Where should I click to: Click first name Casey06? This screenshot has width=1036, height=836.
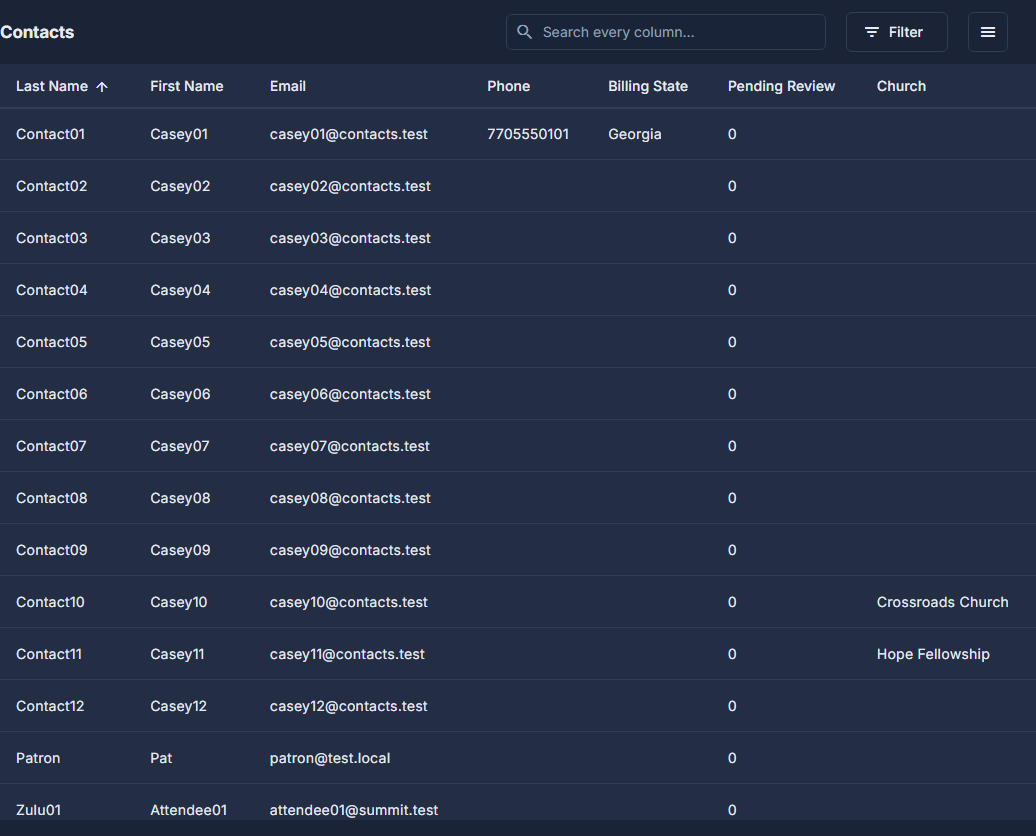click(180, 395)
